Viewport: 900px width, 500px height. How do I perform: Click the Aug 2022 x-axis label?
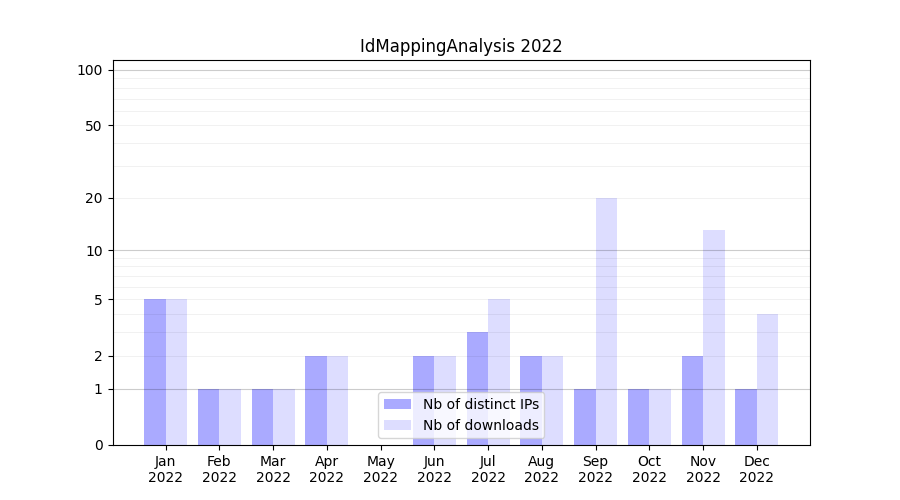coord(541,469)
